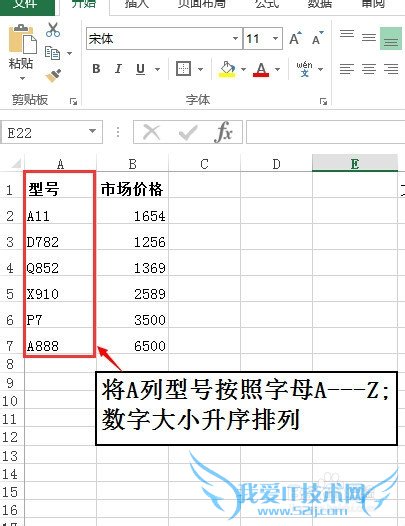Decrease font size with smaller A icon
This screenshot has height=526, width=405.
coord(317,39)
